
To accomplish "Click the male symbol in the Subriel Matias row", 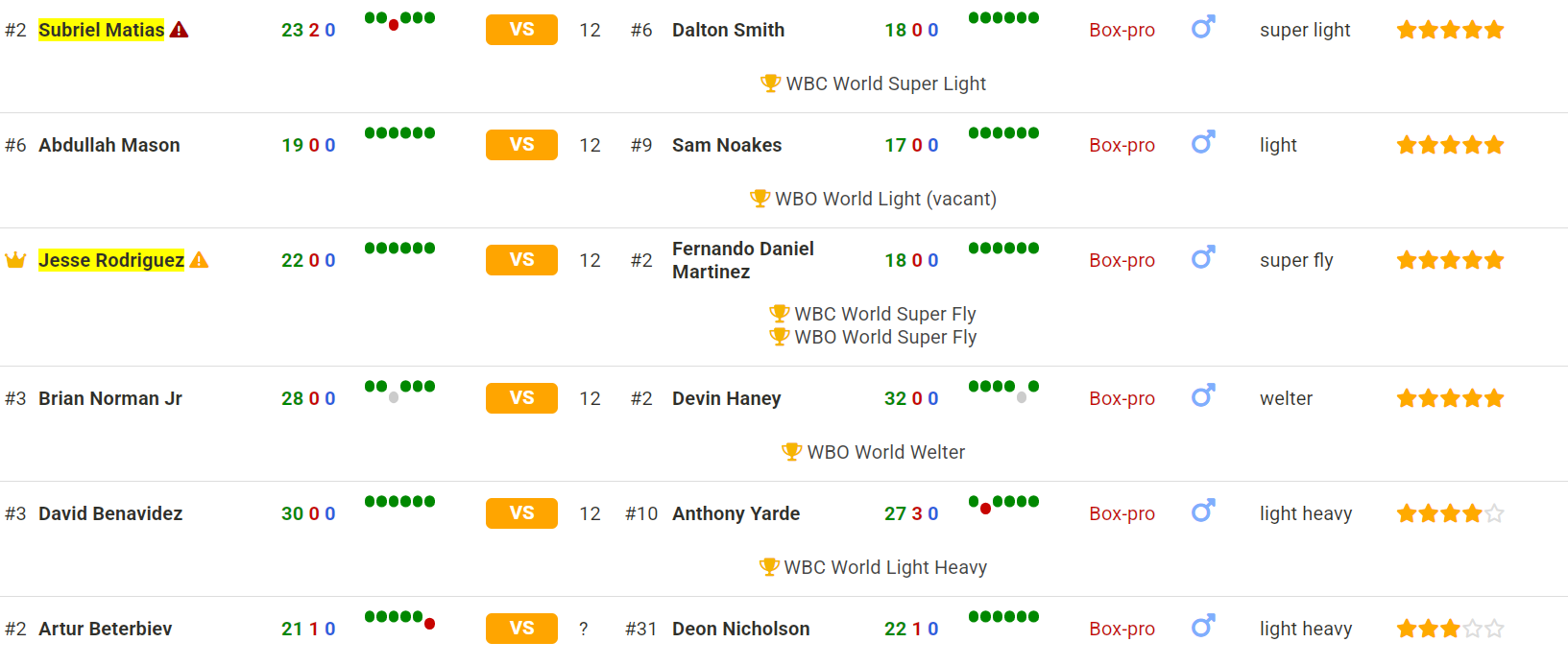I will coord(1203,27).
